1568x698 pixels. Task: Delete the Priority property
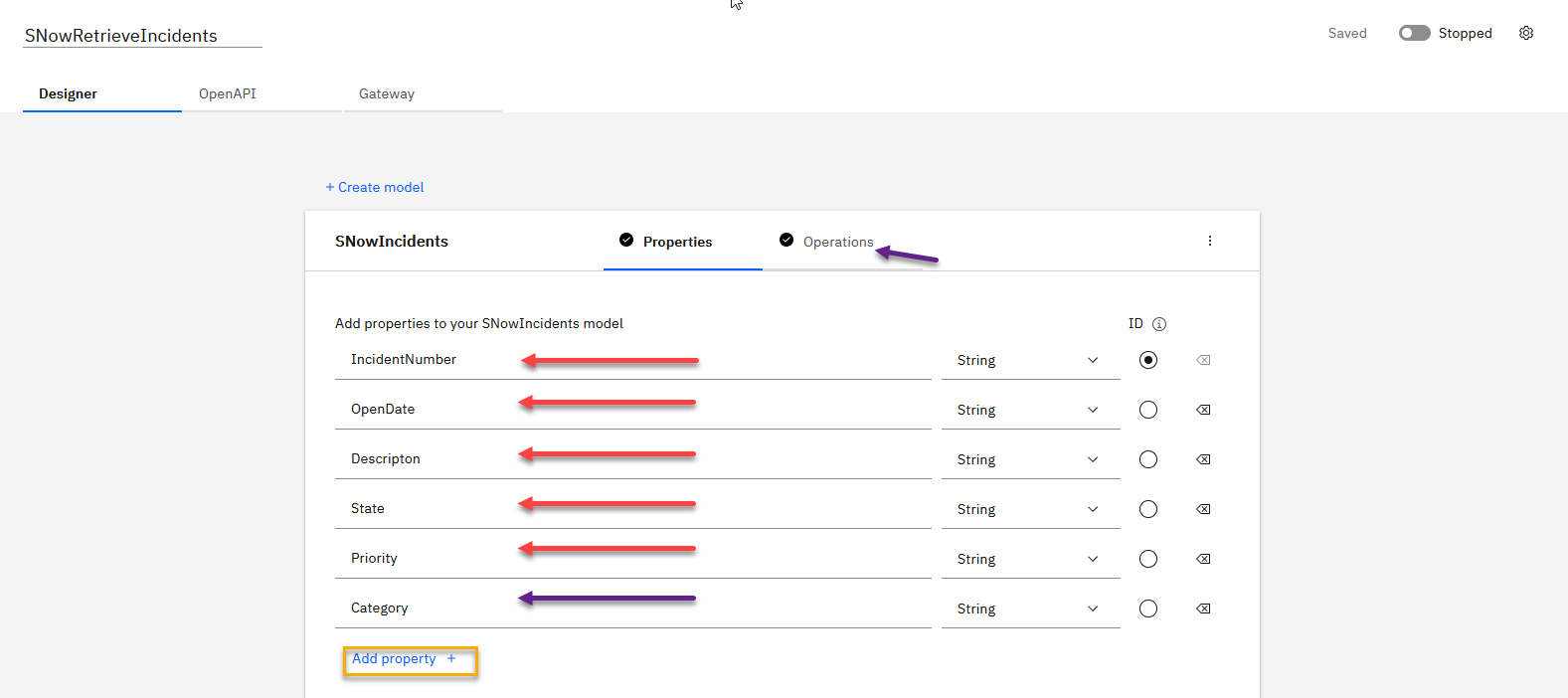pos(1203,559)
